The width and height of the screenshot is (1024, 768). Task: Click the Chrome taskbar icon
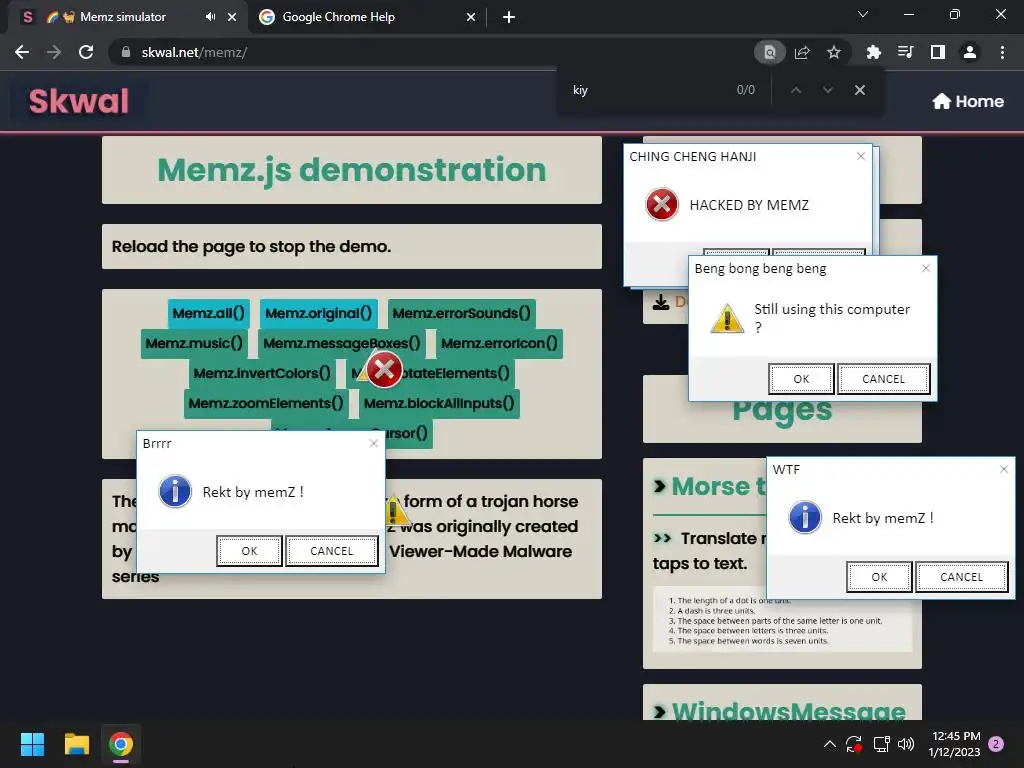click(x=121, y=744)
